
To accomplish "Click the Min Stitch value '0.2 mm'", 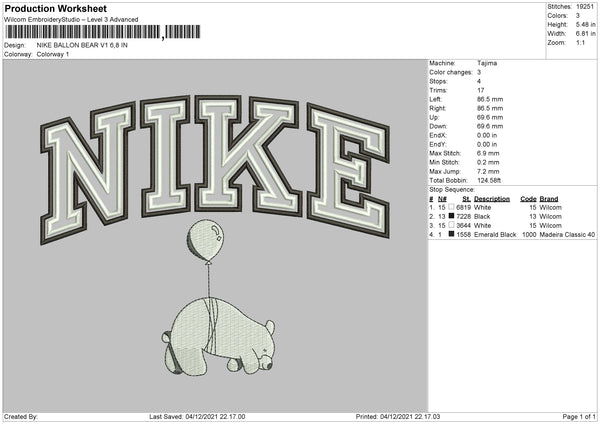I will tap(488, 162).
